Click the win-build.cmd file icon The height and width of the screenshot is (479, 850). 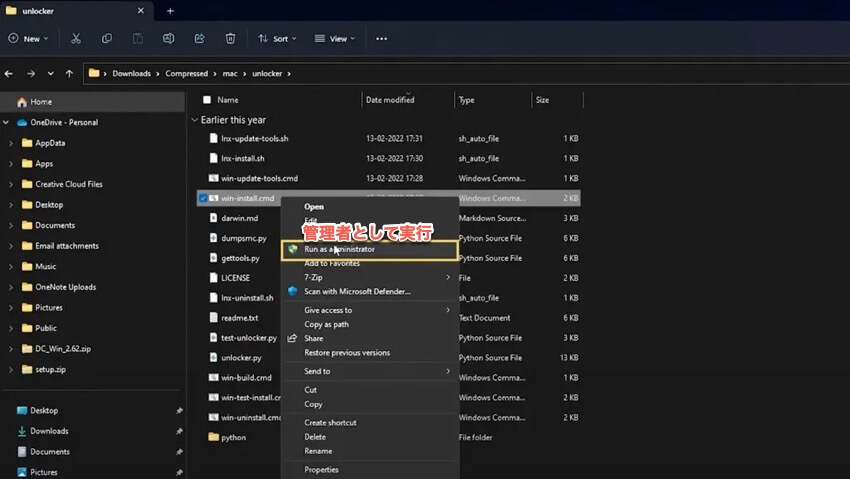click(214, 377)
